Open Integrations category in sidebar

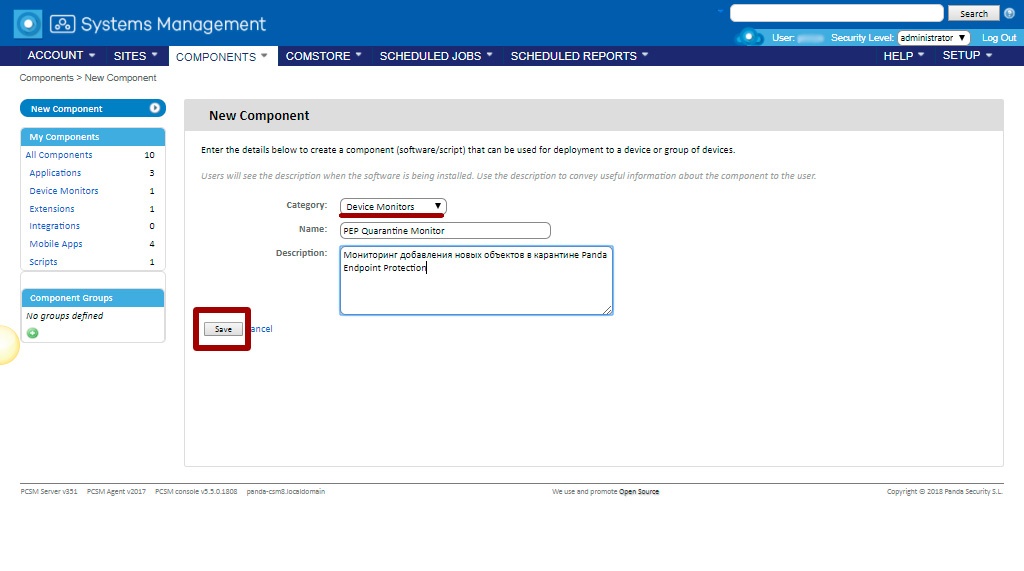pos(54,226)
